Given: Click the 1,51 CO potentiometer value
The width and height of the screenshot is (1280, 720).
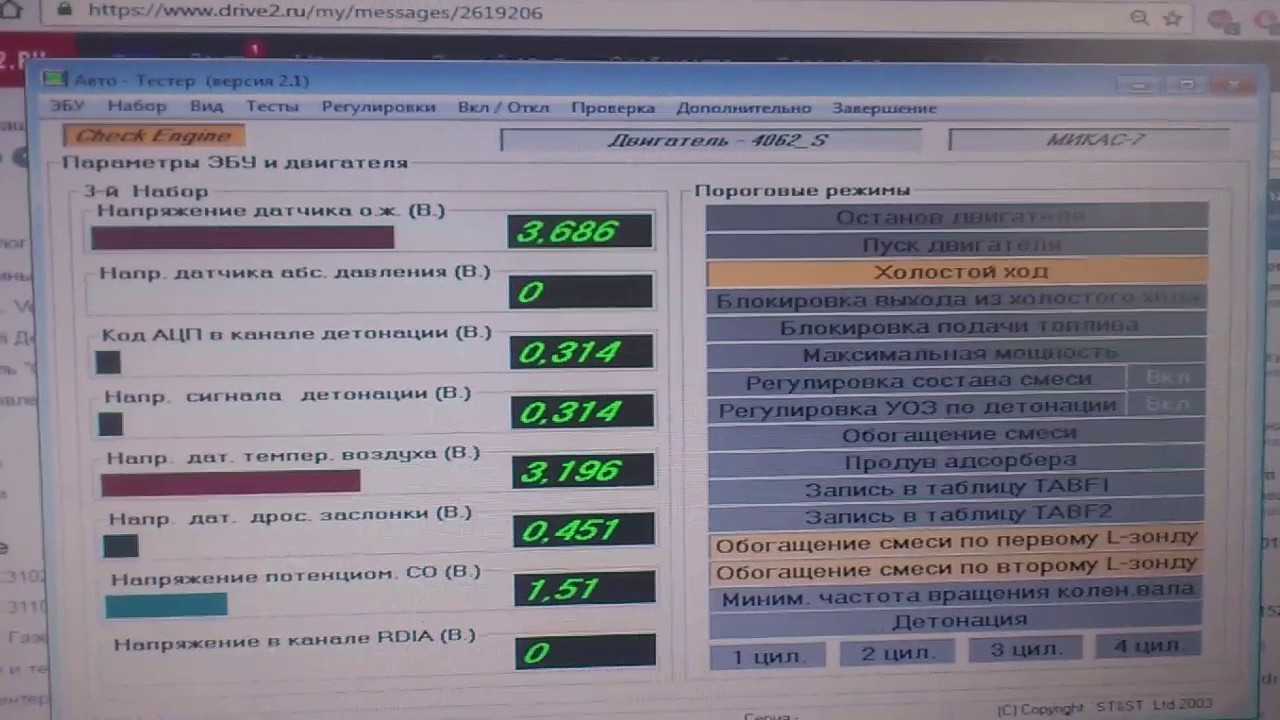Looking at the screenshot, I should click(x=586, y=589).
